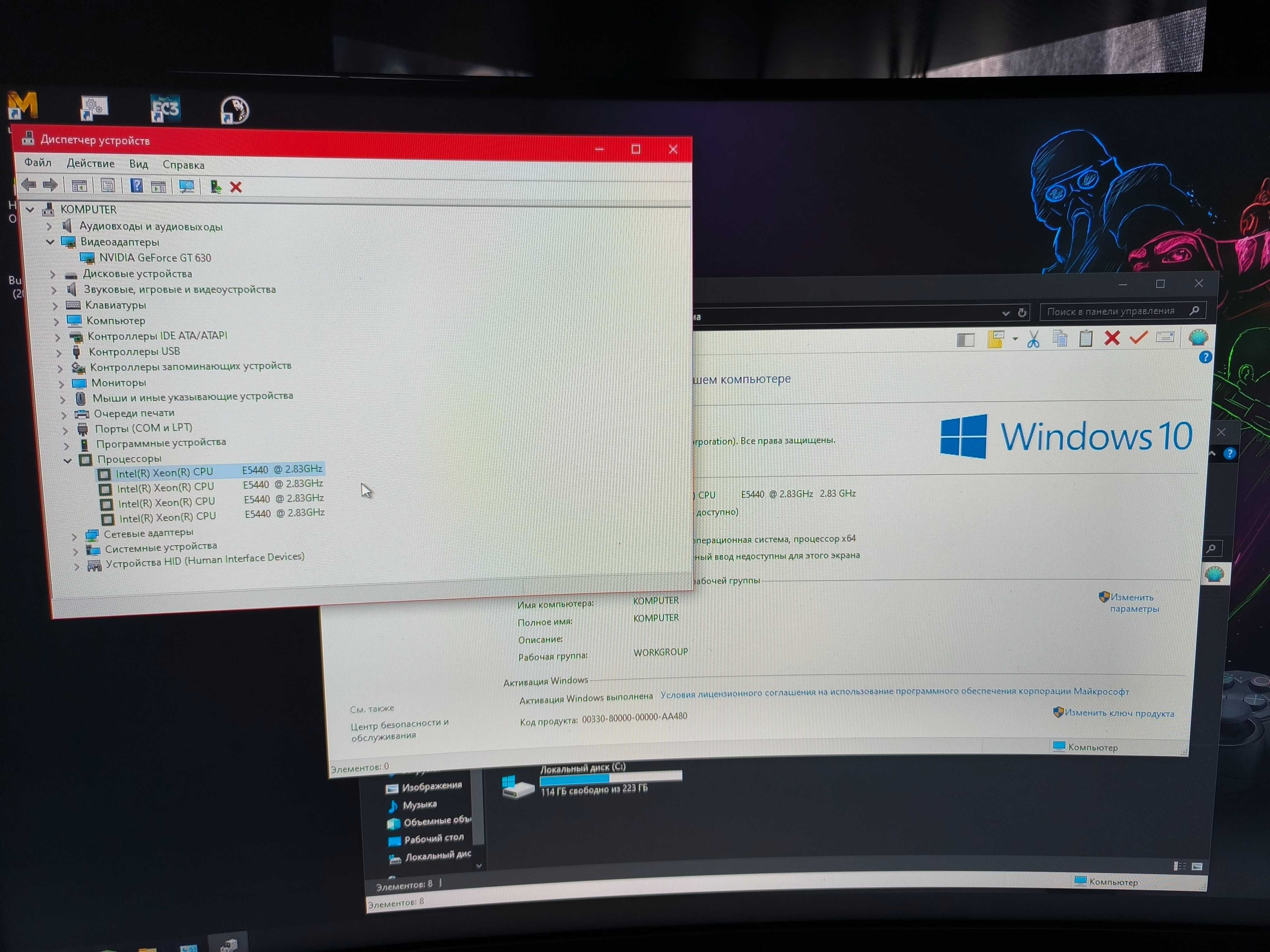Screen dimensions: 1270x952
Task: Open address bar history dropdown in Control Panel
Action: (x=1005, y=313)
